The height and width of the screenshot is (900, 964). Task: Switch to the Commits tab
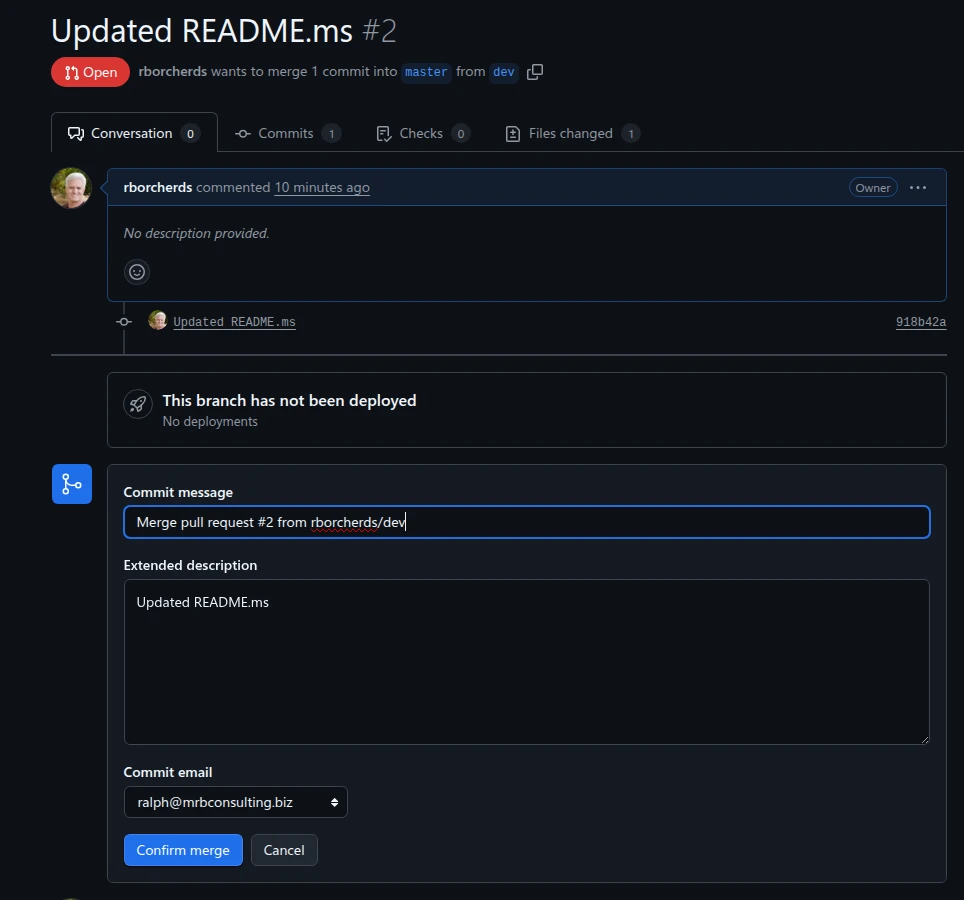pos(288,133)
